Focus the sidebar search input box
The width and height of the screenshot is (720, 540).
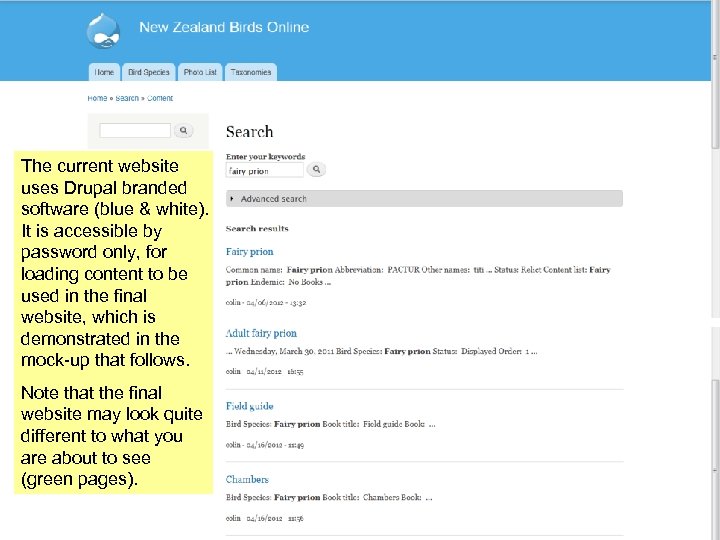pos(135,130)
